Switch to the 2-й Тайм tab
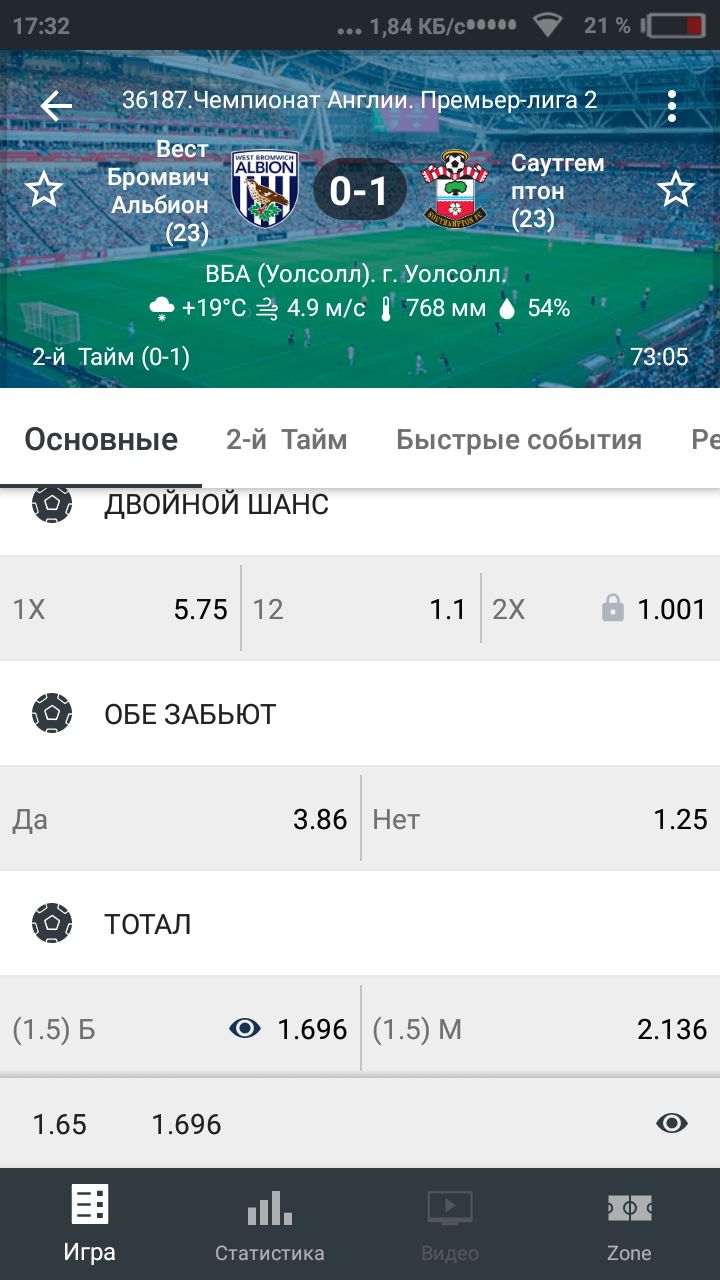 pos(286,439)
